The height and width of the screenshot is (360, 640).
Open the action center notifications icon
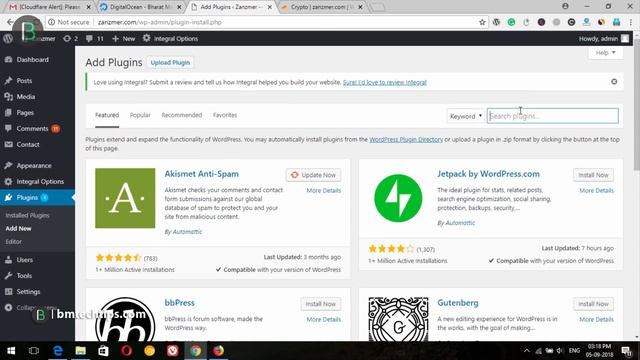627,351
